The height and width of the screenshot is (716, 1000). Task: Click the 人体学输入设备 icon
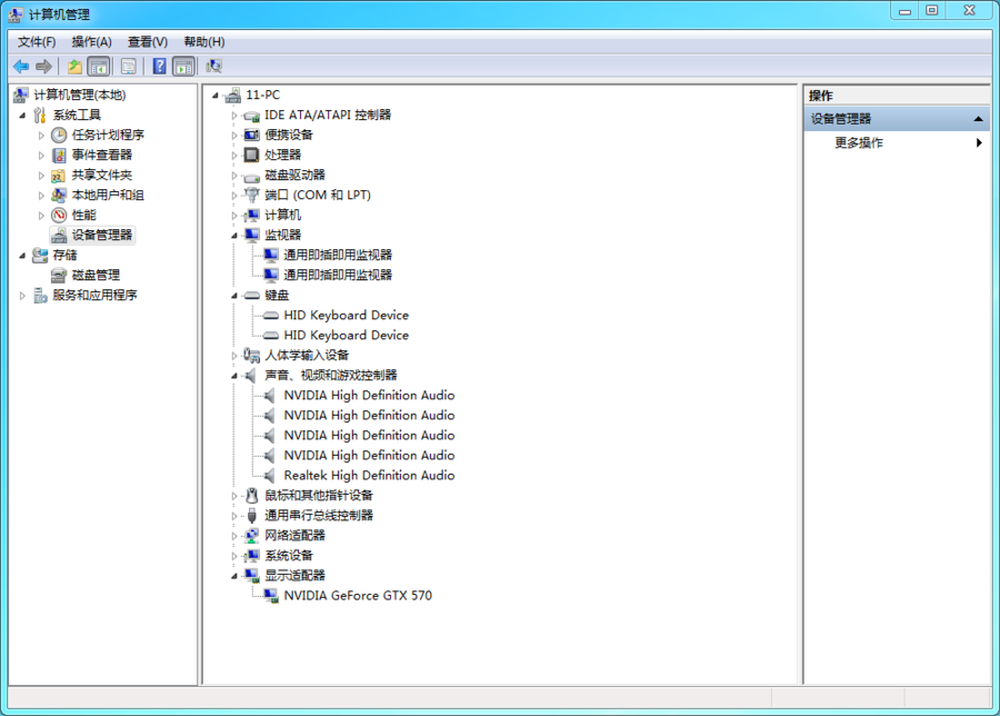point(252,355)
